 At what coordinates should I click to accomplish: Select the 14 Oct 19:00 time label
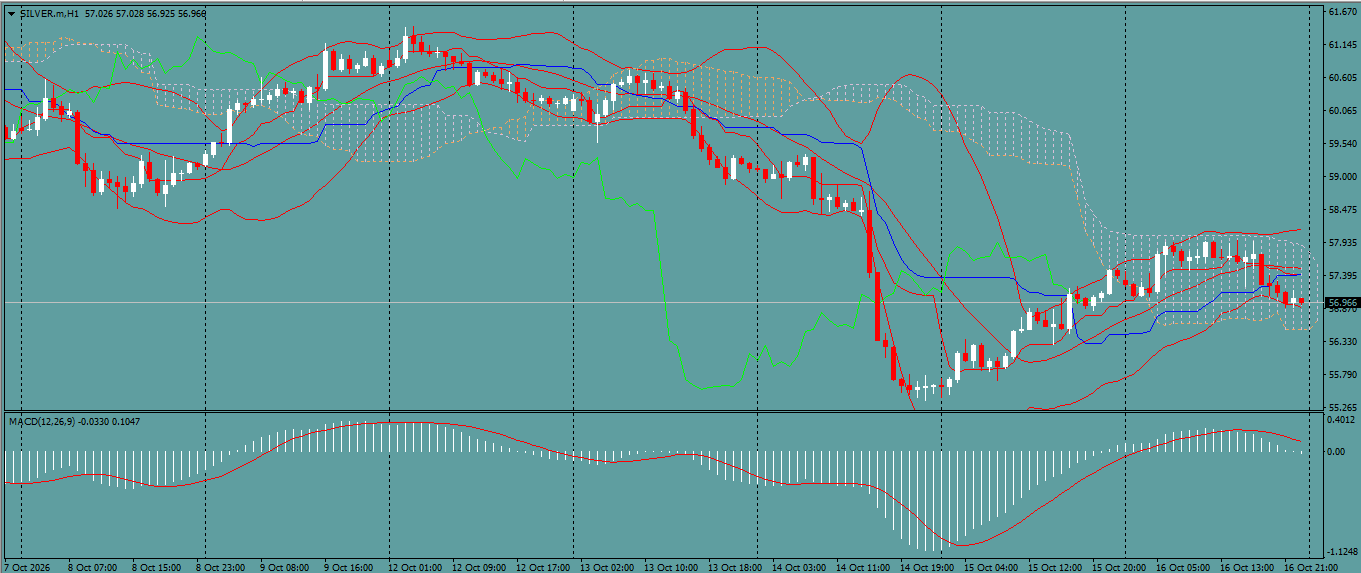[x=928, y=567]
